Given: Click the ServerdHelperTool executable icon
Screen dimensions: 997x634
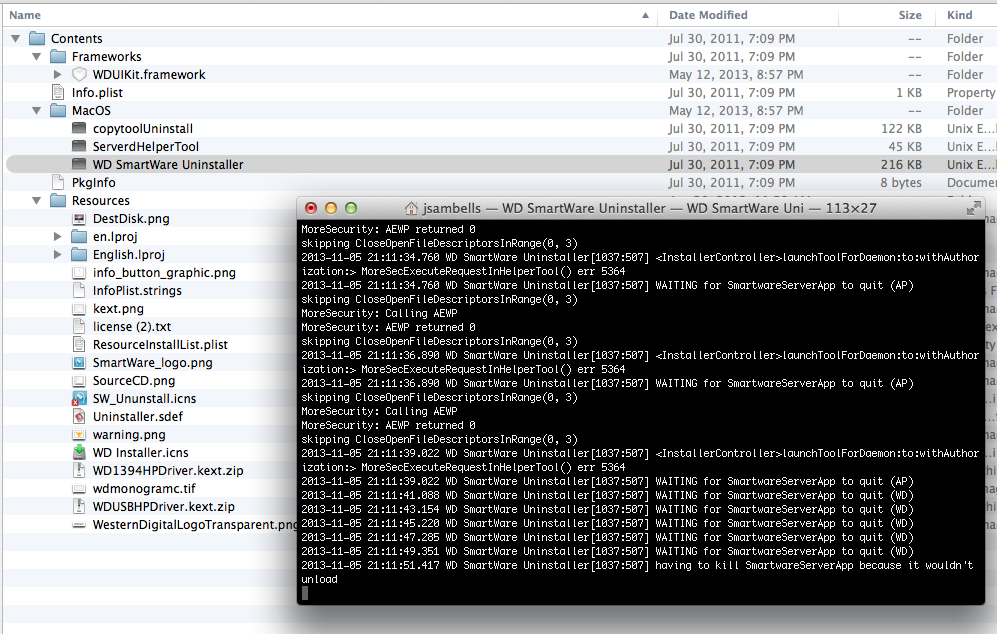Looking at the screenshot, I should tap(79, 146).
